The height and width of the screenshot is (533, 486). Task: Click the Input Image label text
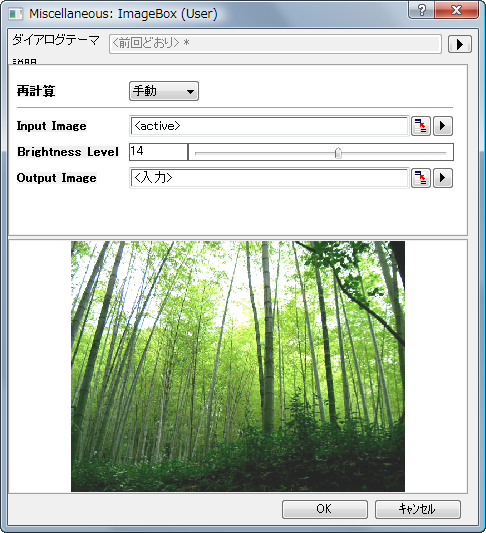[52, 126]
